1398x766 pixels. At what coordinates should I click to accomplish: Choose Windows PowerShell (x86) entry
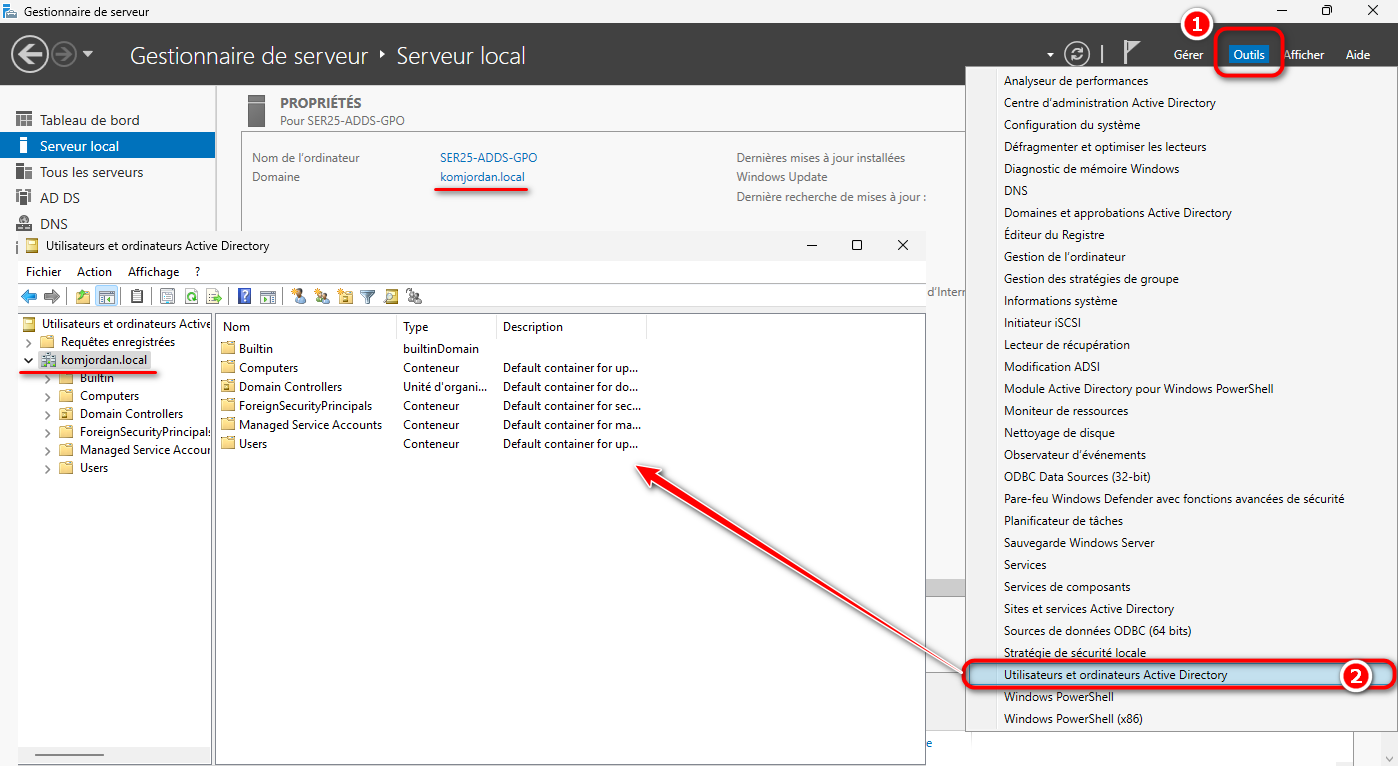pyautogui.click(x=1073, y=719)
